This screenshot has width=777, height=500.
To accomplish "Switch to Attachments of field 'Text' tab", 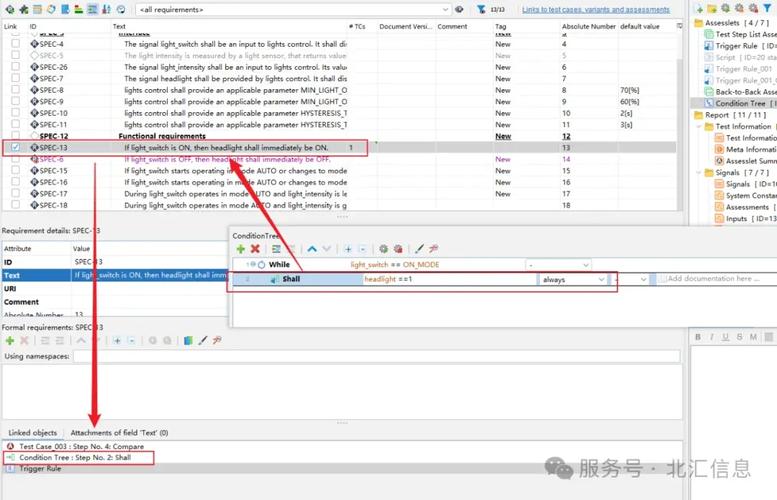I will [119, 433].
